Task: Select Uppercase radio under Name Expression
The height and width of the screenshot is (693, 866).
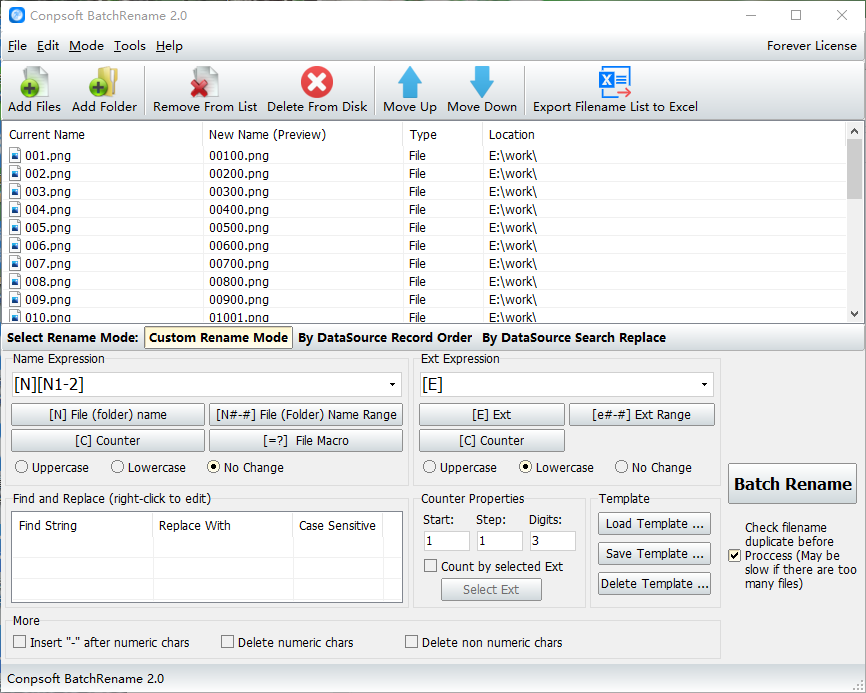Action: coord(21,467)
